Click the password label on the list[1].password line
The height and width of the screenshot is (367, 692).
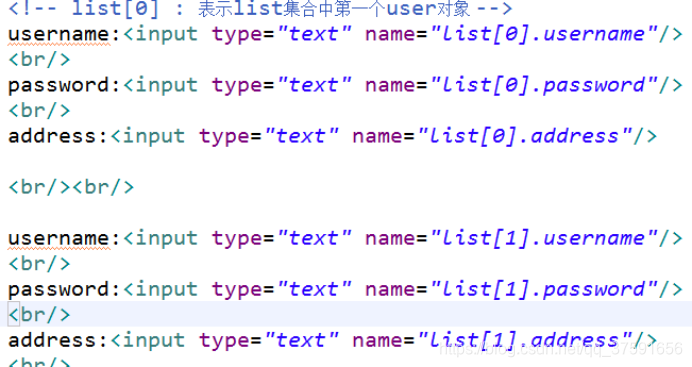click(59, 290)
